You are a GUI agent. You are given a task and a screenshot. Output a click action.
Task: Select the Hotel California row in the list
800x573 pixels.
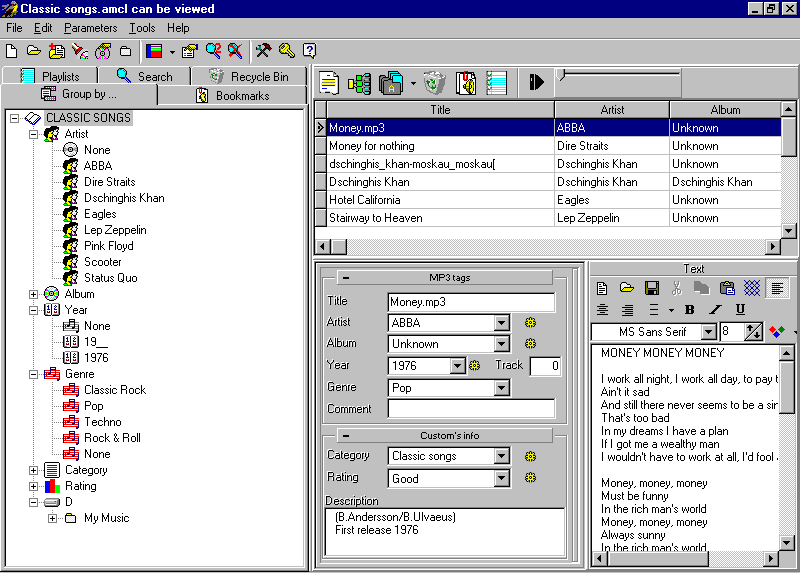(x=548, y=200)
